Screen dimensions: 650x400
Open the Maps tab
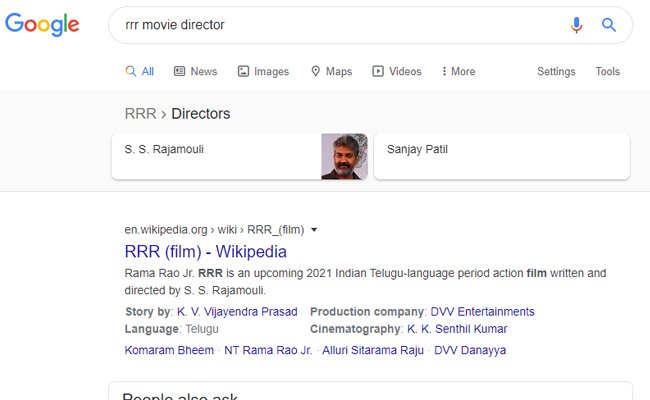[332, 71]
